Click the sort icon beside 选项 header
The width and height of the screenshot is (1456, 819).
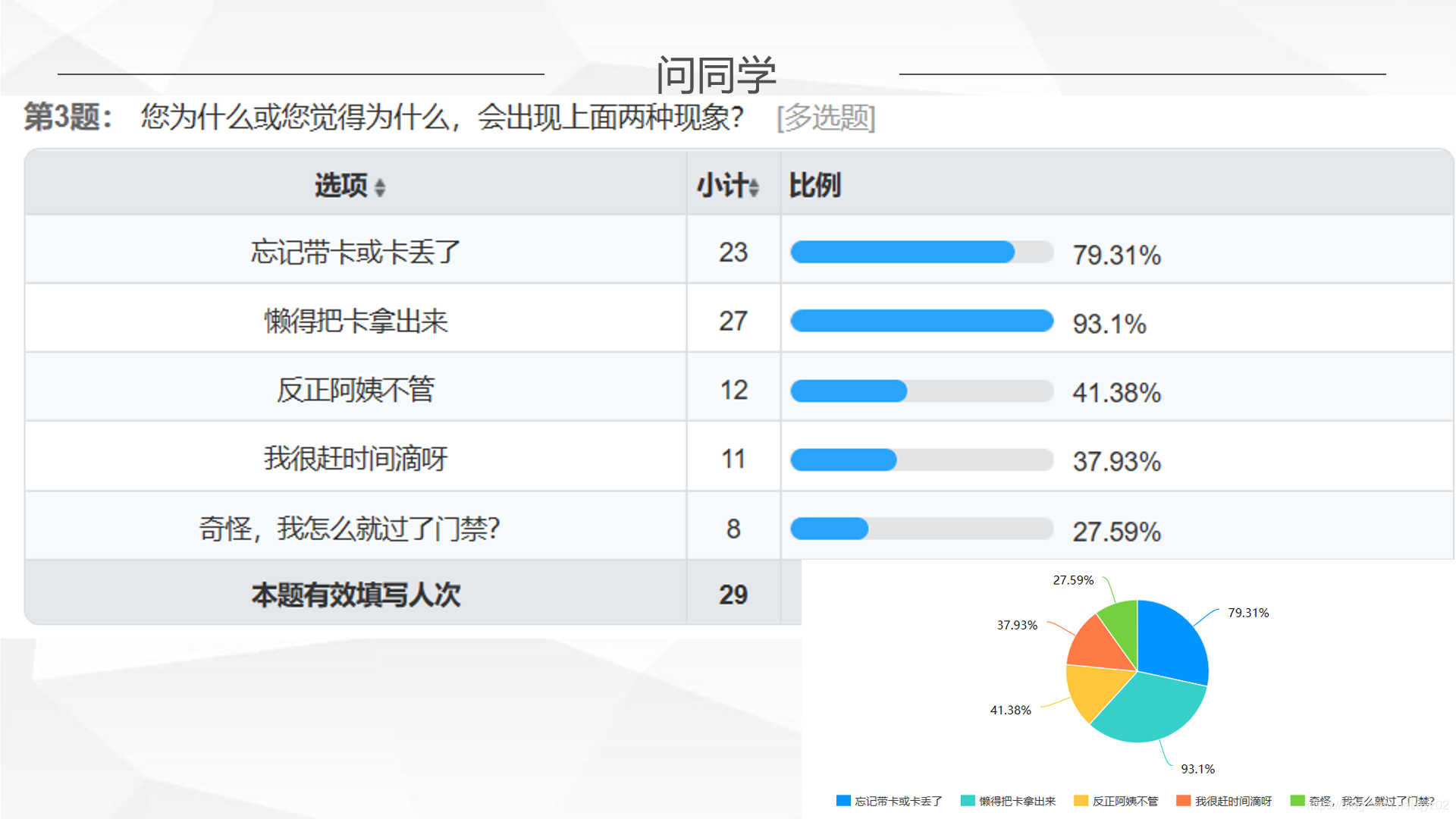[x=380, y=187]
